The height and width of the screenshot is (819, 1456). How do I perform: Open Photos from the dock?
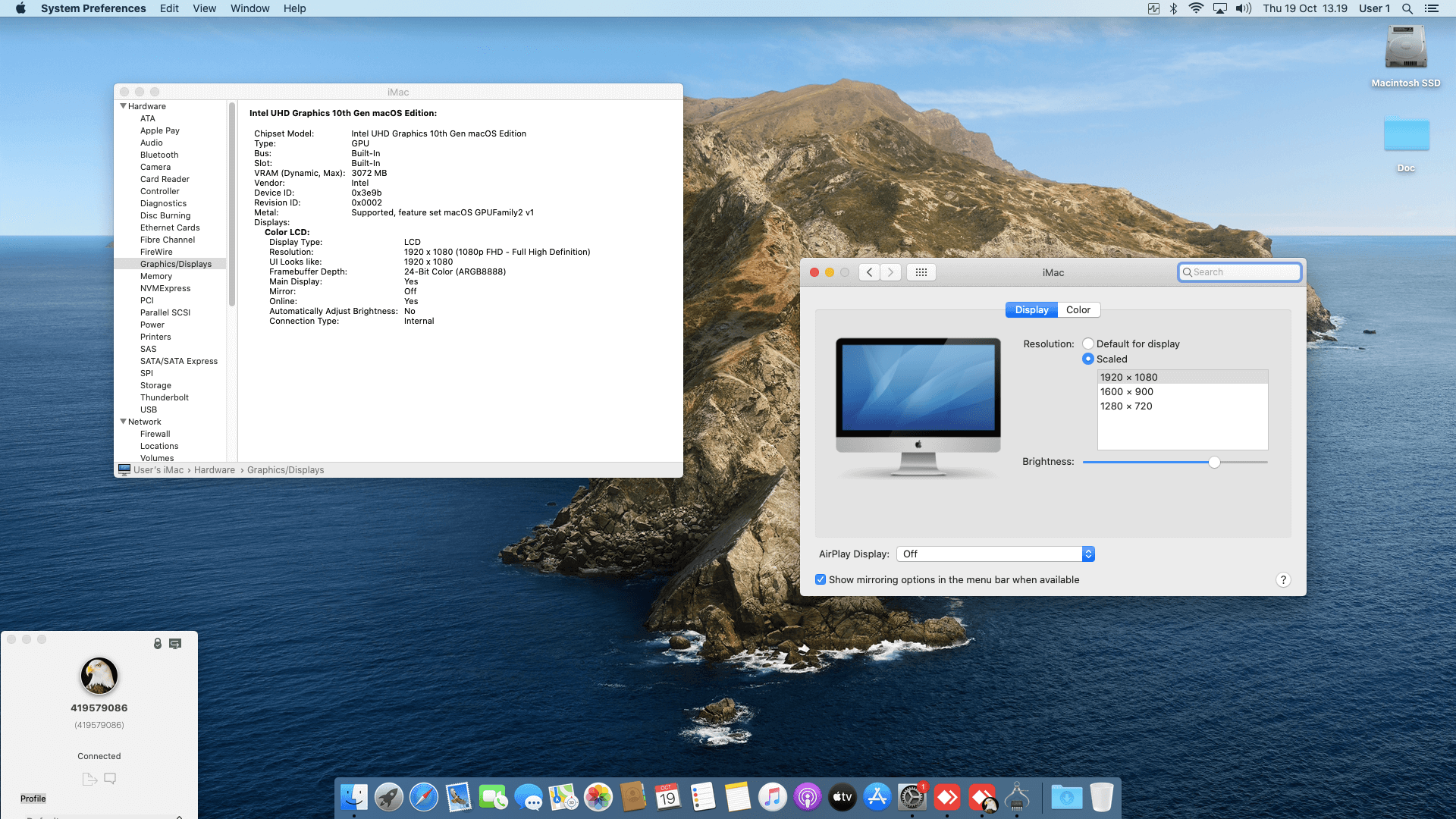[x=598, y=797]
